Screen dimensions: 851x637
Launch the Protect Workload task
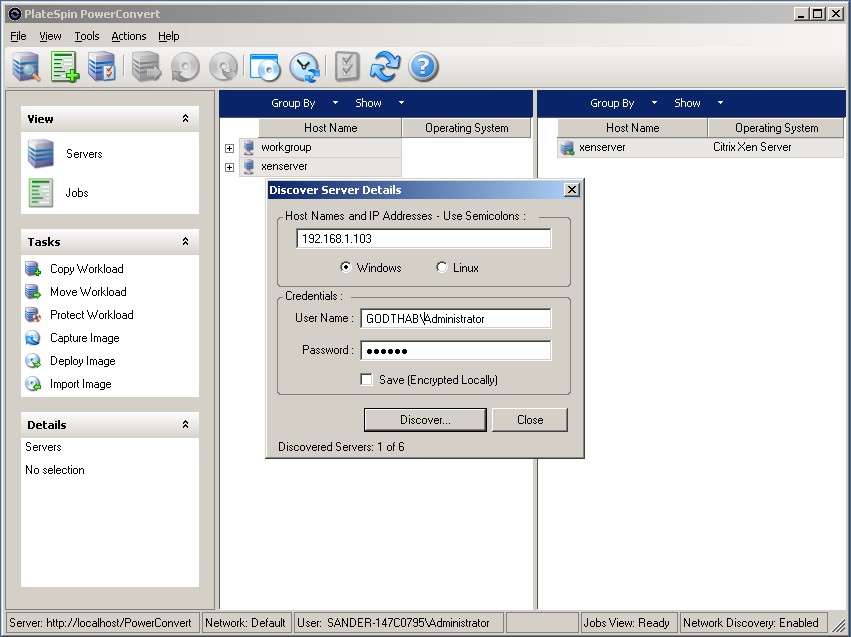(x=91, y=315)
